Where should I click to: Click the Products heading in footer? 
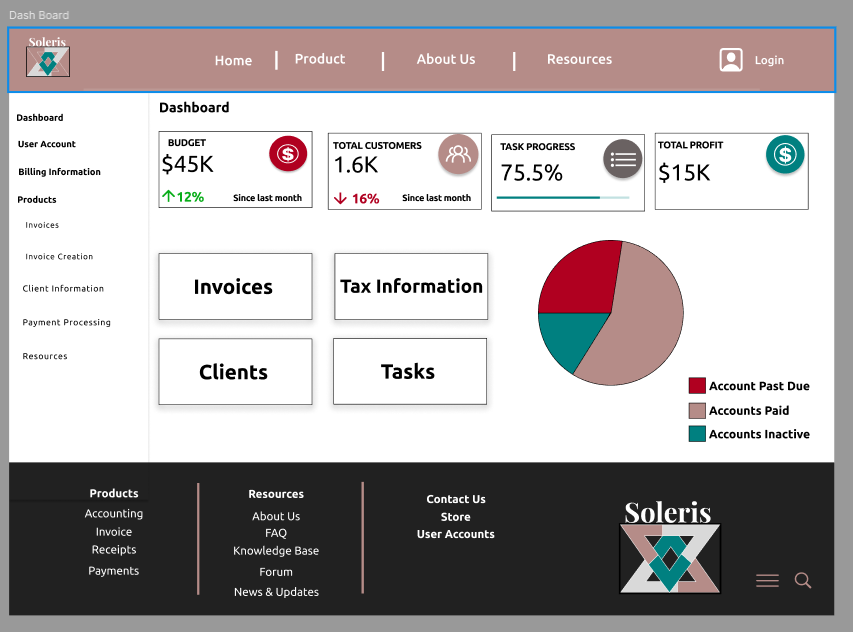coord(114,493)
